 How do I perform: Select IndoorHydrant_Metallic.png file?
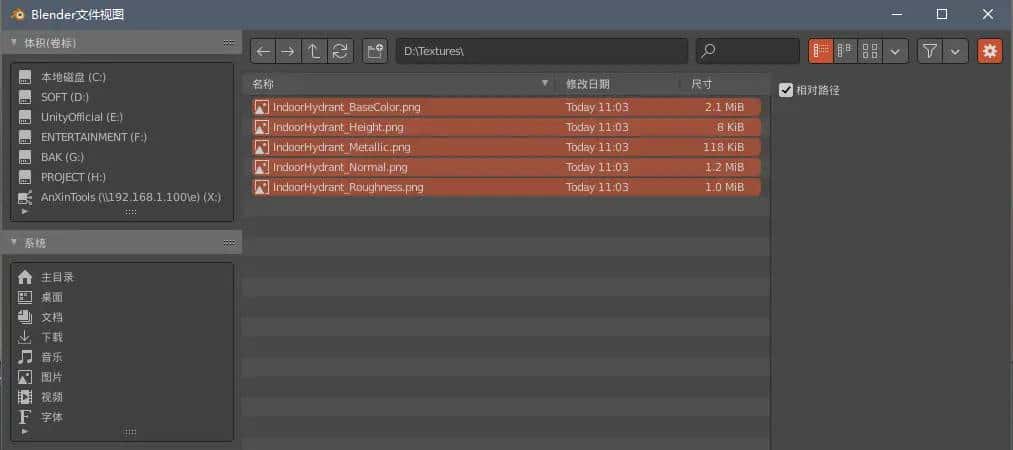point(506,147)
